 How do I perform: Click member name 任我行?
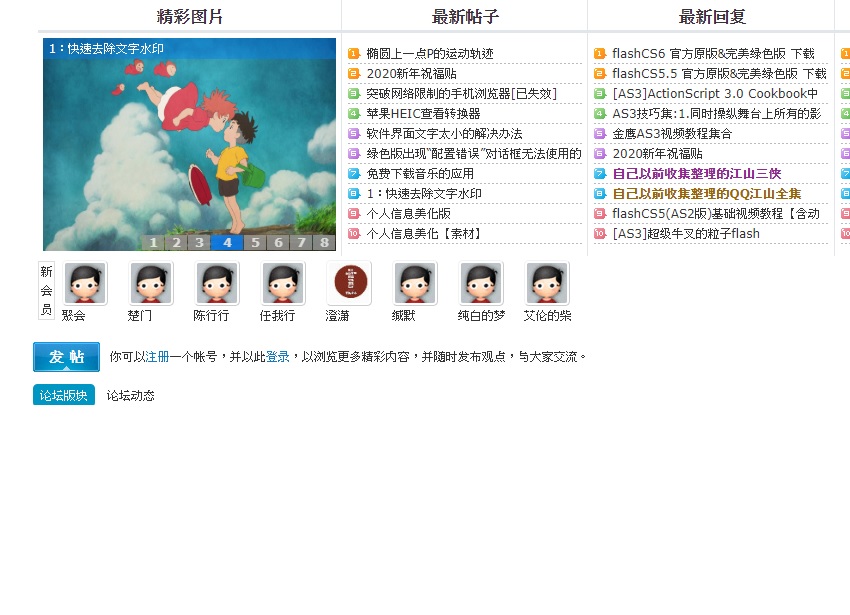click(x=278, y=316)
